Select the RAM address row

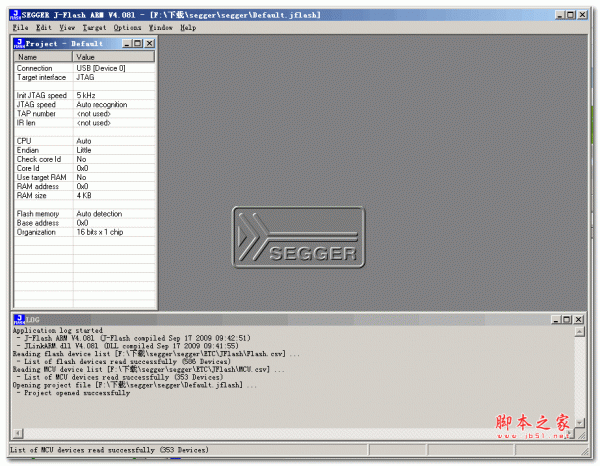[x=85, y=186]
